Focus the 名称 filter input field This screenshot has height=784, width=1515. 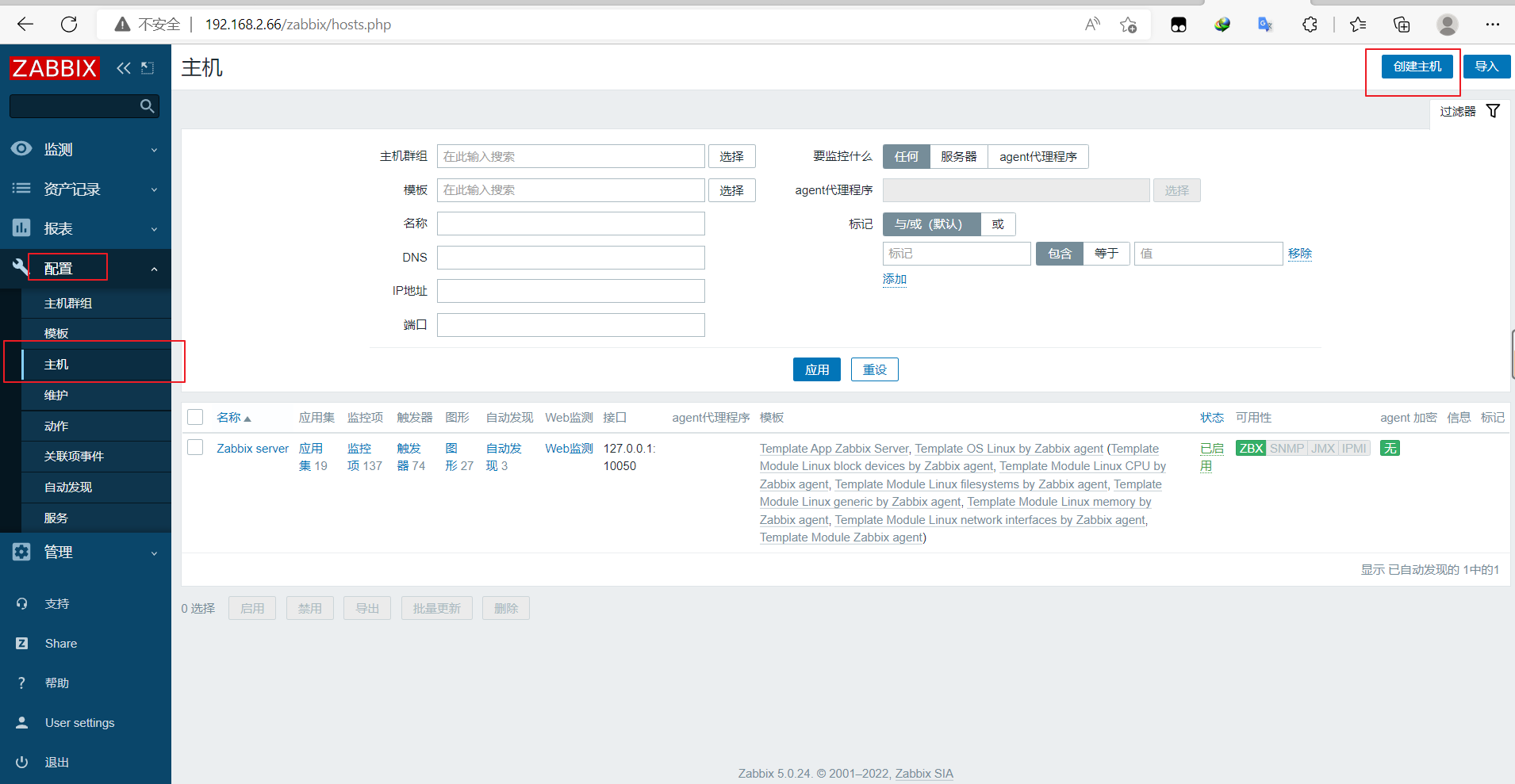click(570, 224)
